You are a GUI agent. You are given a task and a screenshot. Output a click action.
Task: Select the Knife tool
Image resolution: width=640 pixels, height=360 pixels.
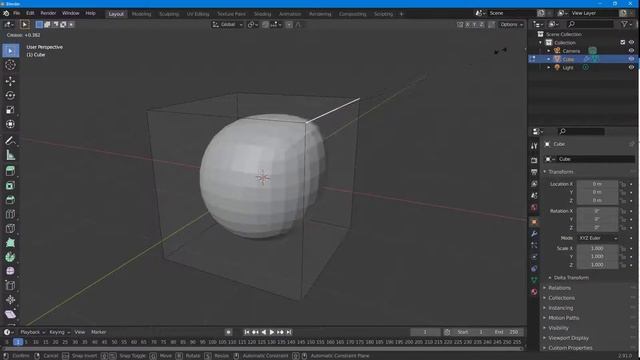point(10,228)
